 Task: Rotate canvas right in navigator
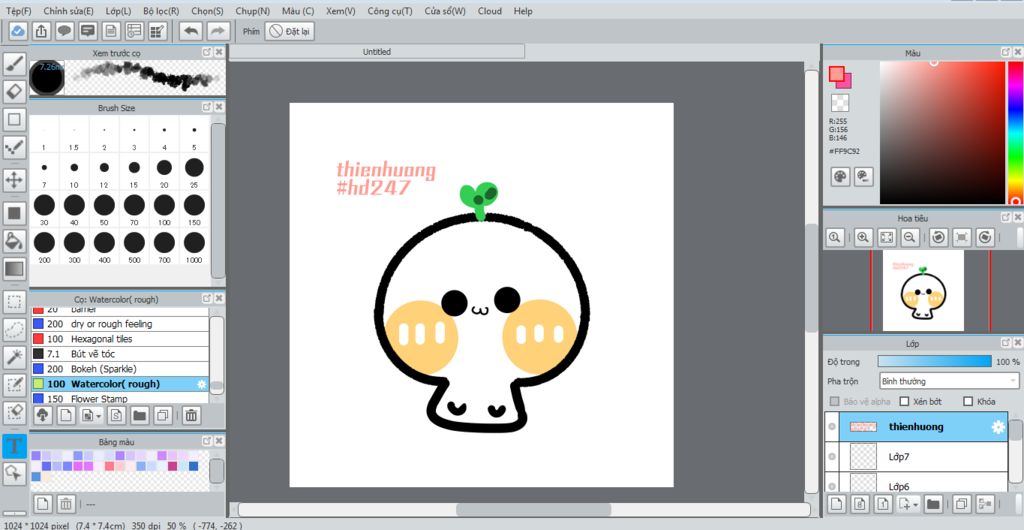point(985,238)
